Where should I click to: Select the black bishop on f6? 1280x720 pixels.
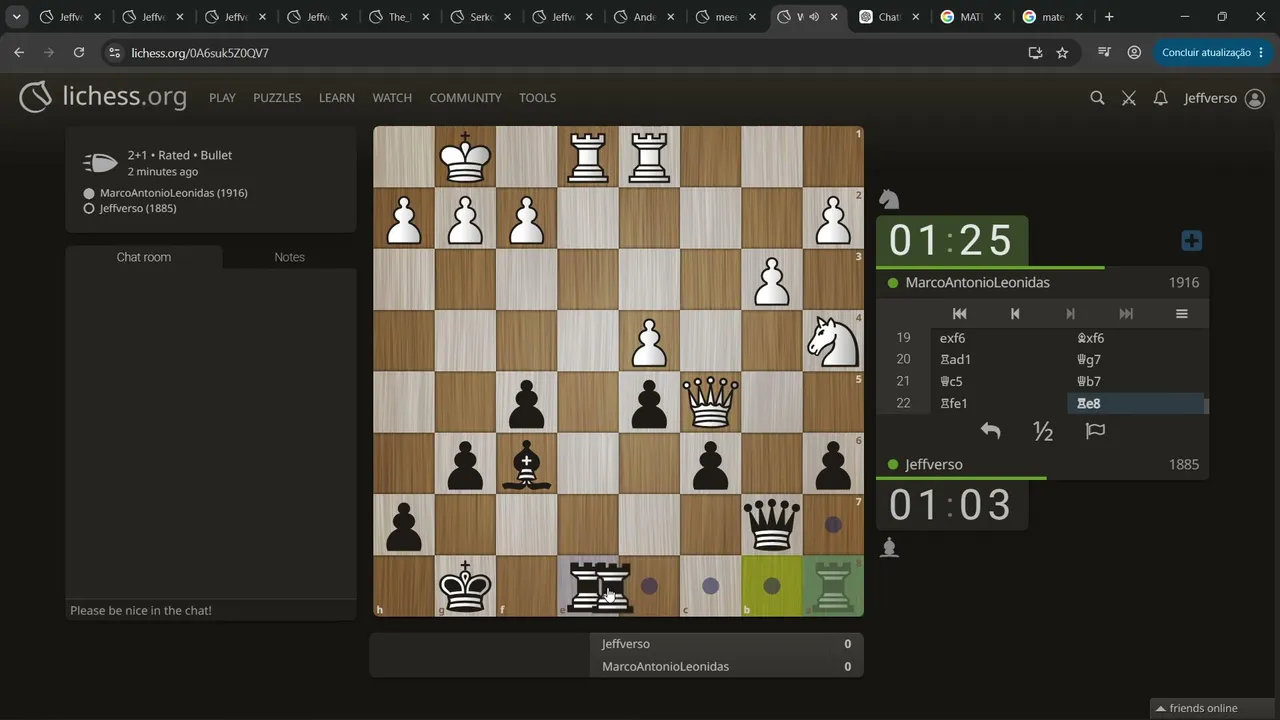[x=526, y=464]
